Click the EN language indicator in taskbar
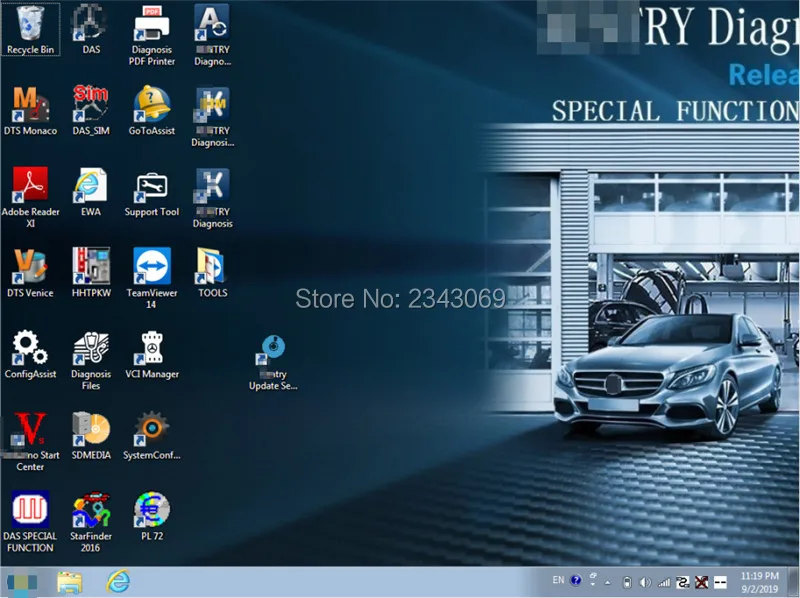Viewport: 800px width, 598px height. pyautogui.click(x=558, y=581)
